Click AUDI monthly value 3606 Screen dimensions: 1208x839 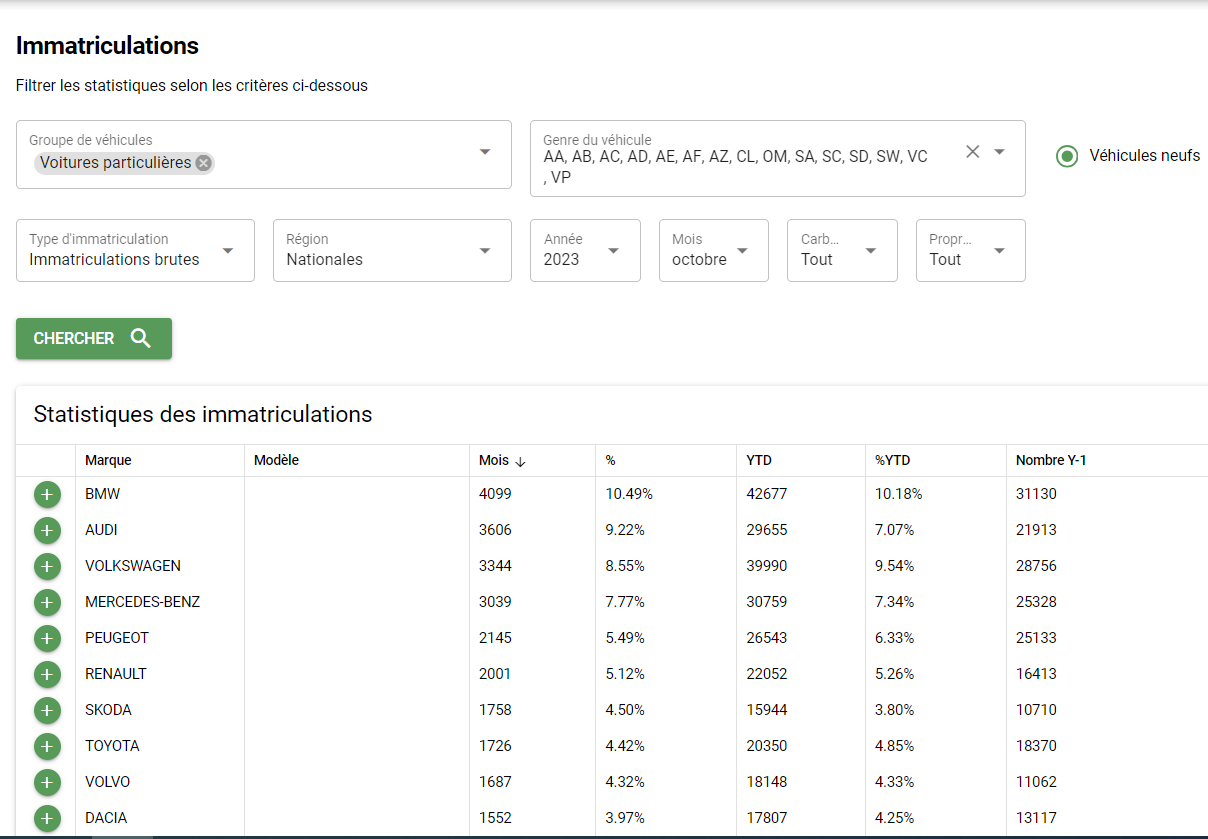point(495,530)
